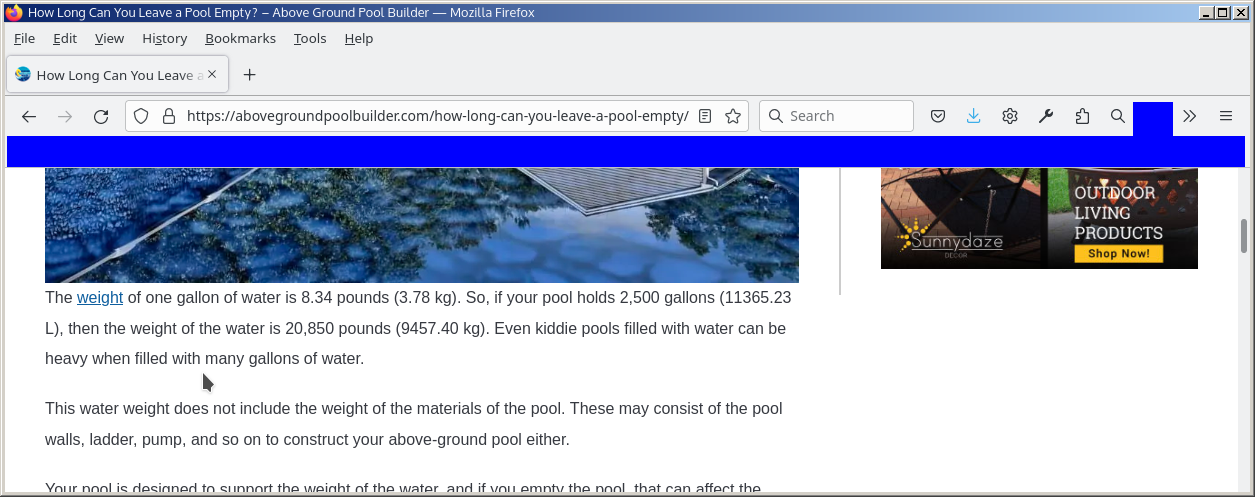Screen dimensions: 1255x497
Task: Open developer tools wrench icon
Action: point(1046,116)
